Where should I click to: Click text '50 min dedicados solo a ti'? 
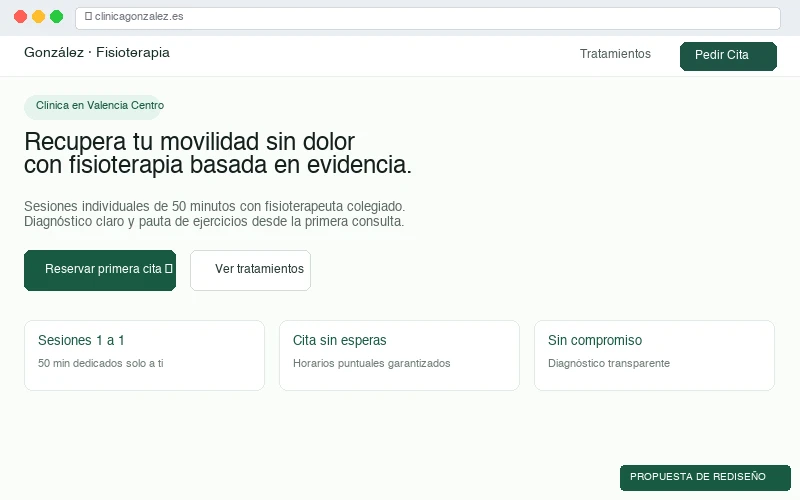tap(101, 363)
